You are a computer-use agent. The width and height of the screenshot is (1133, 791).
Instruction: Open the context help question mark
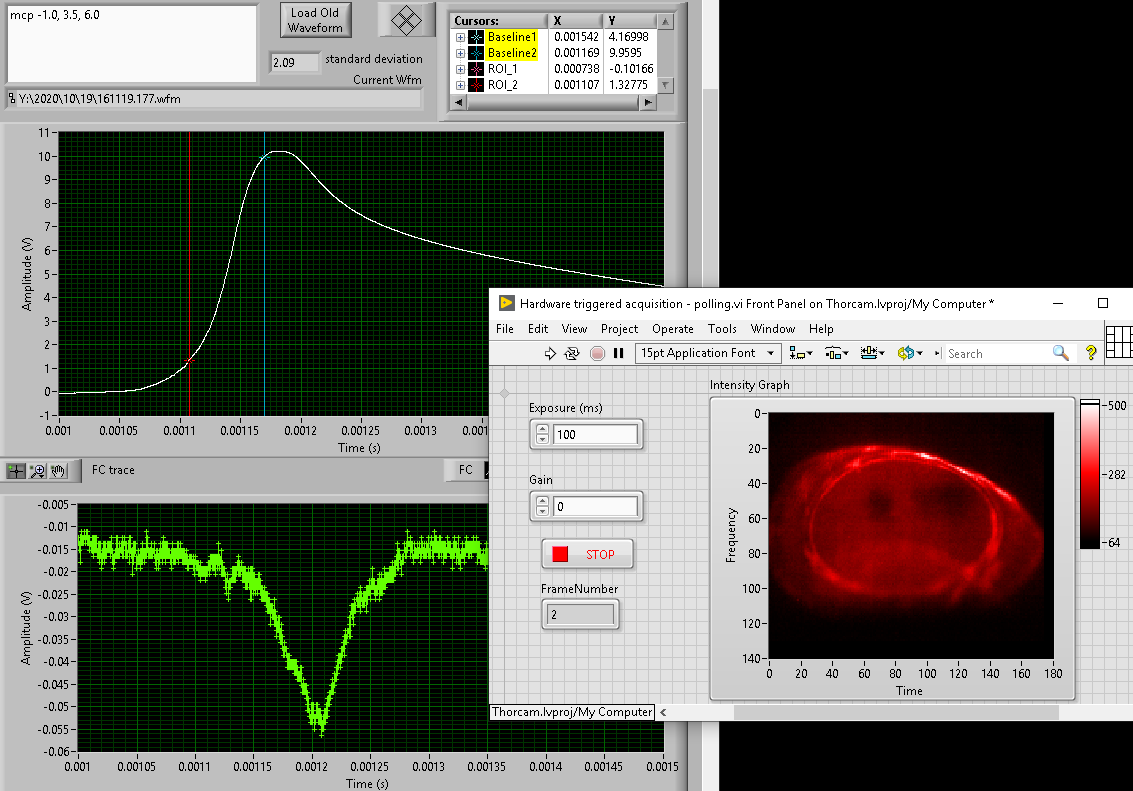tap(1091, 353)
